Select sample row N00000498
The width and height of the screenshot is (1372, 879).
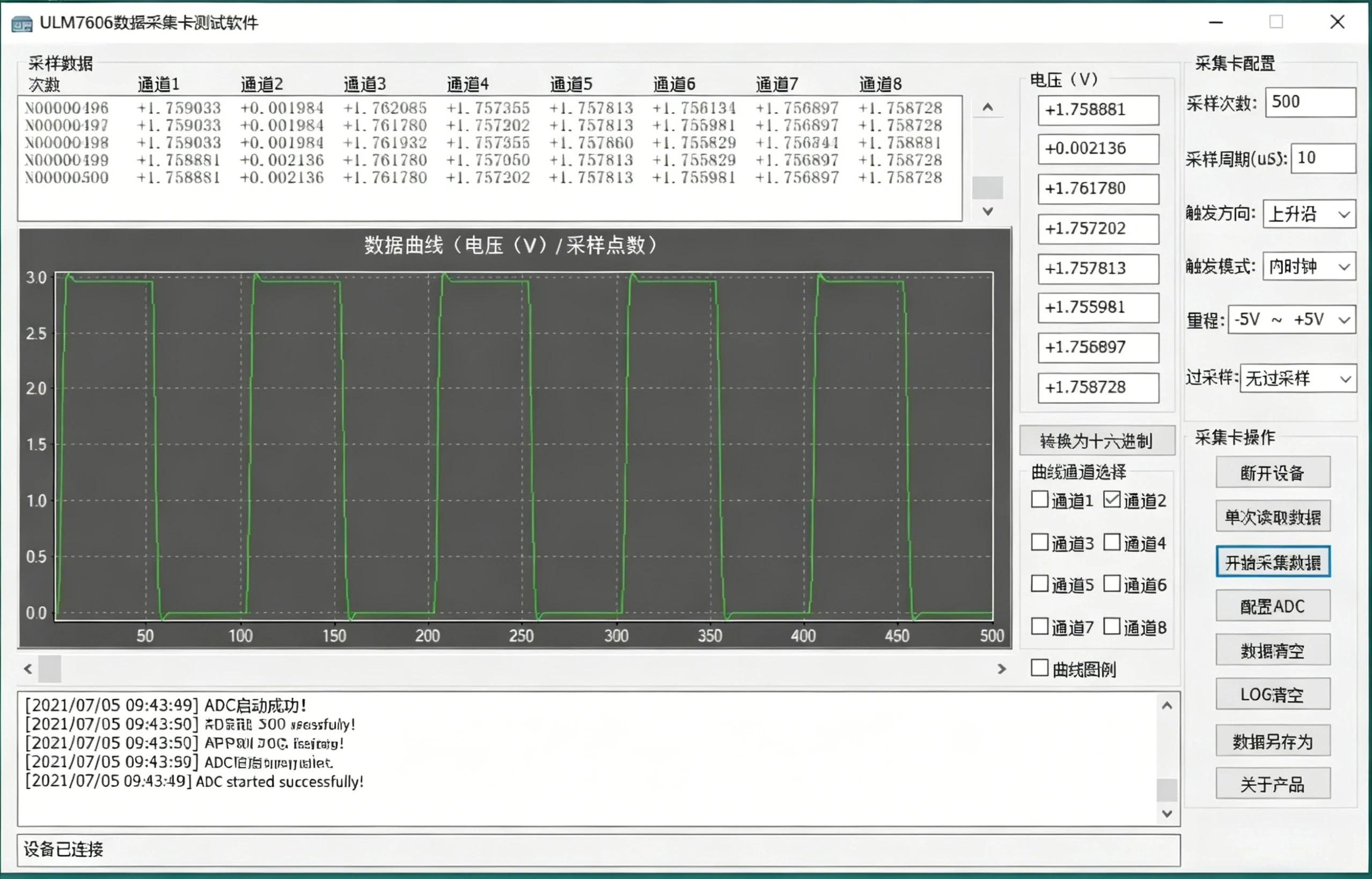483,143
